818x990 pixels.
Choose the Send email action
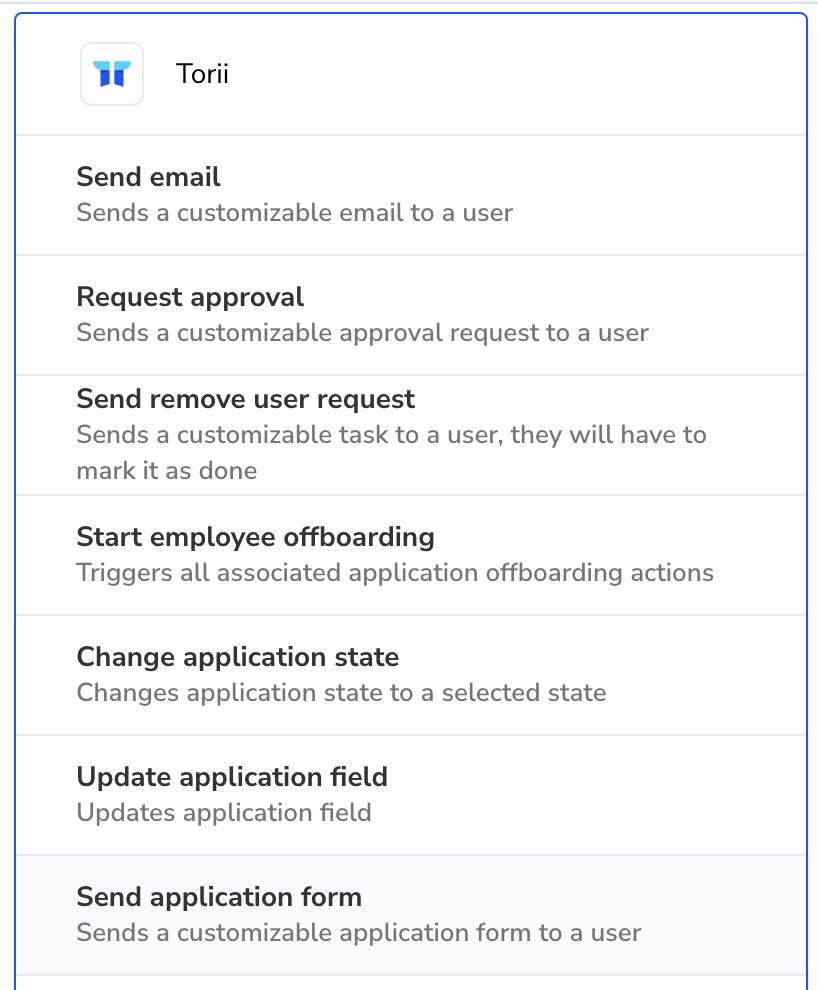click(x=411, y=195)
